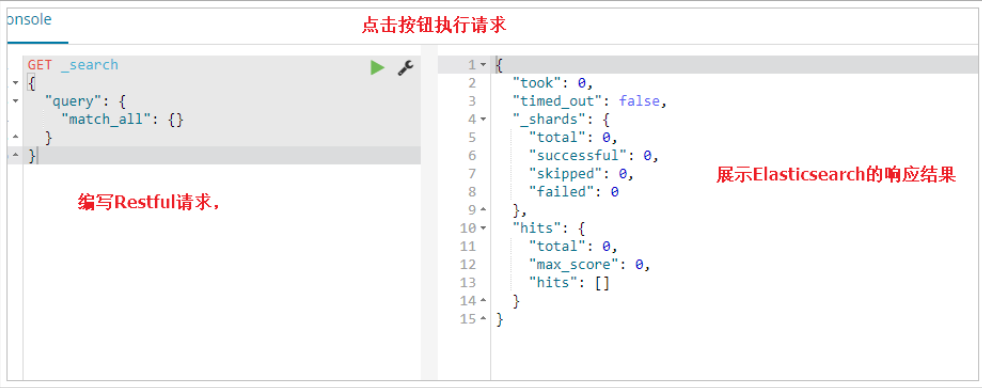Switch to the Console tab

pyautogui.click(x=28, y=19)
